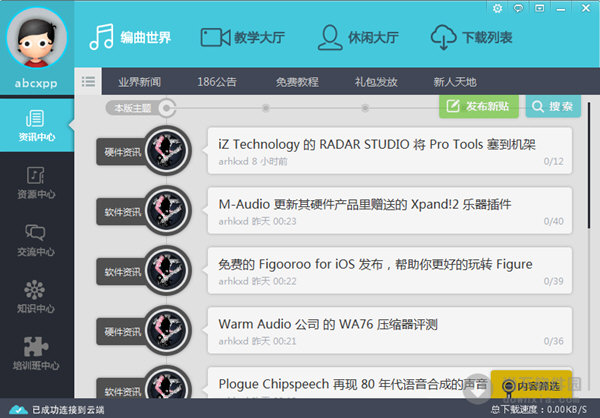Click the 搜索 search button
The height and width of the screenshot is (418, 600).
coord(553,106)
